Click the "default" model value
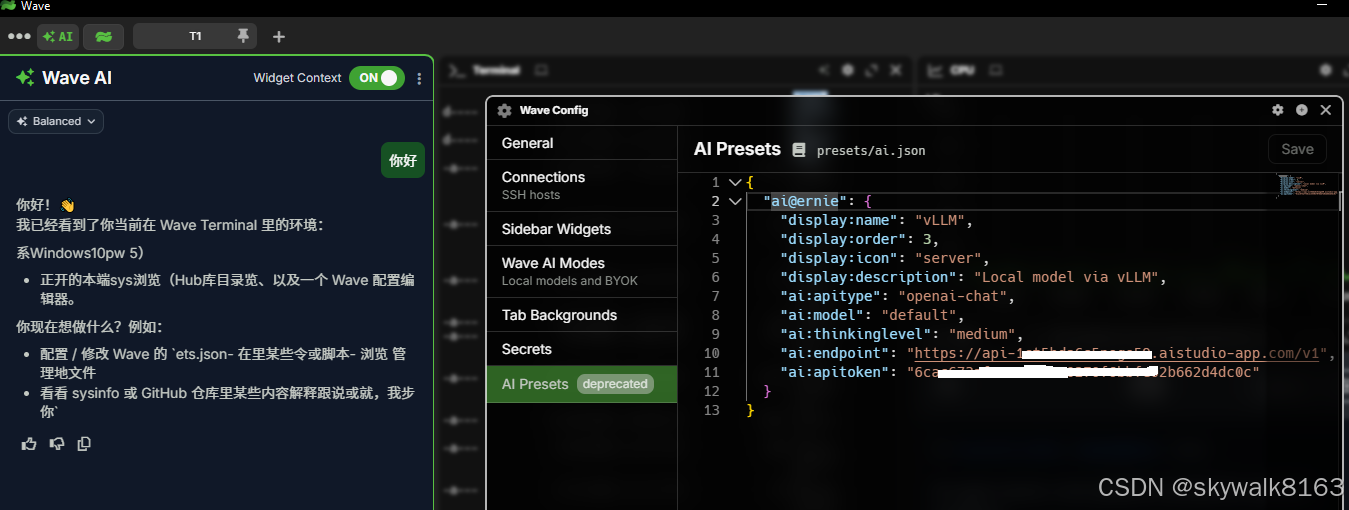This screenshot has width=1349, height=510. coord(918,315)
